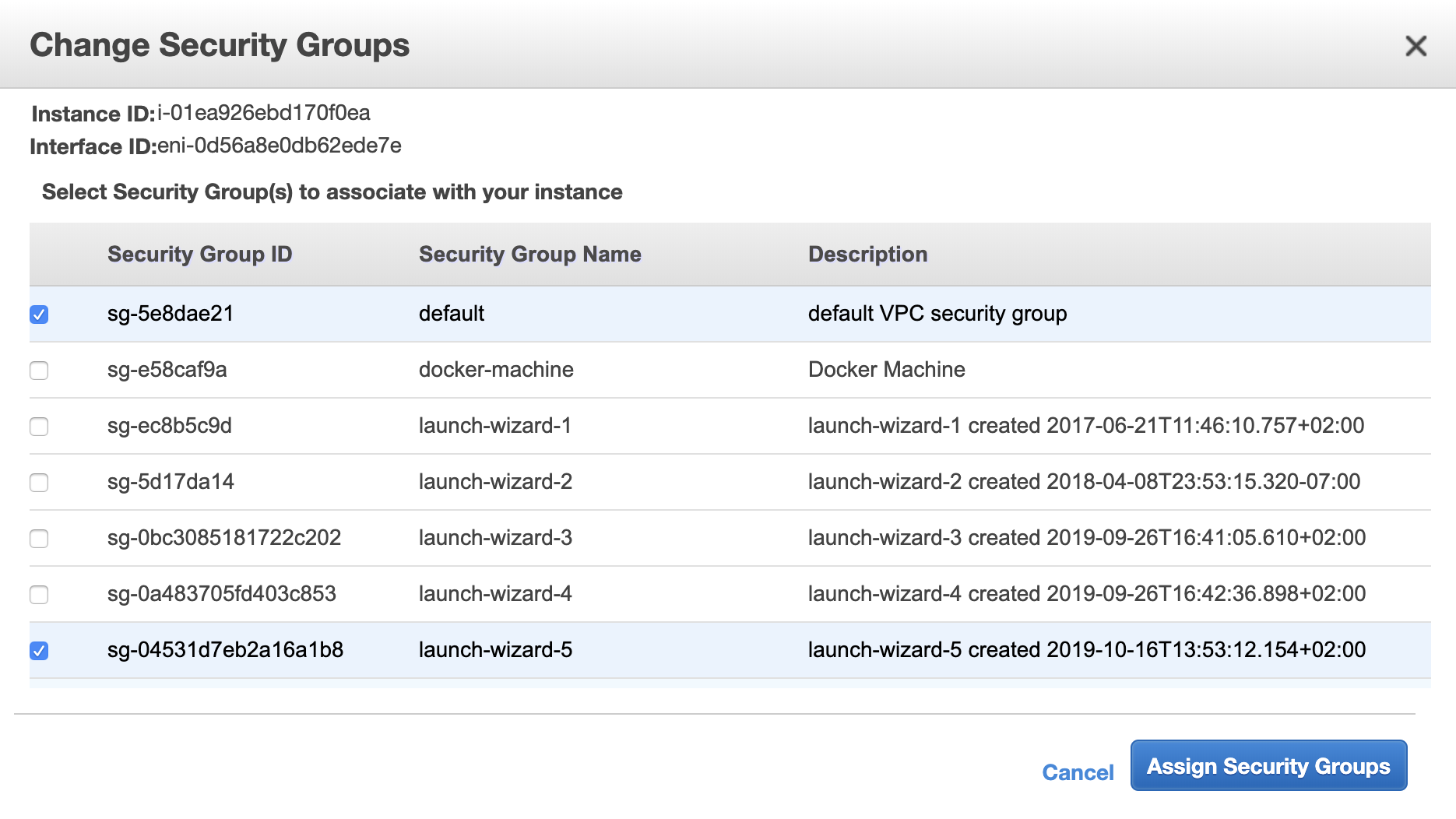Click the Security Group ID column header
1456x819 pixels.
click(199, 255)
